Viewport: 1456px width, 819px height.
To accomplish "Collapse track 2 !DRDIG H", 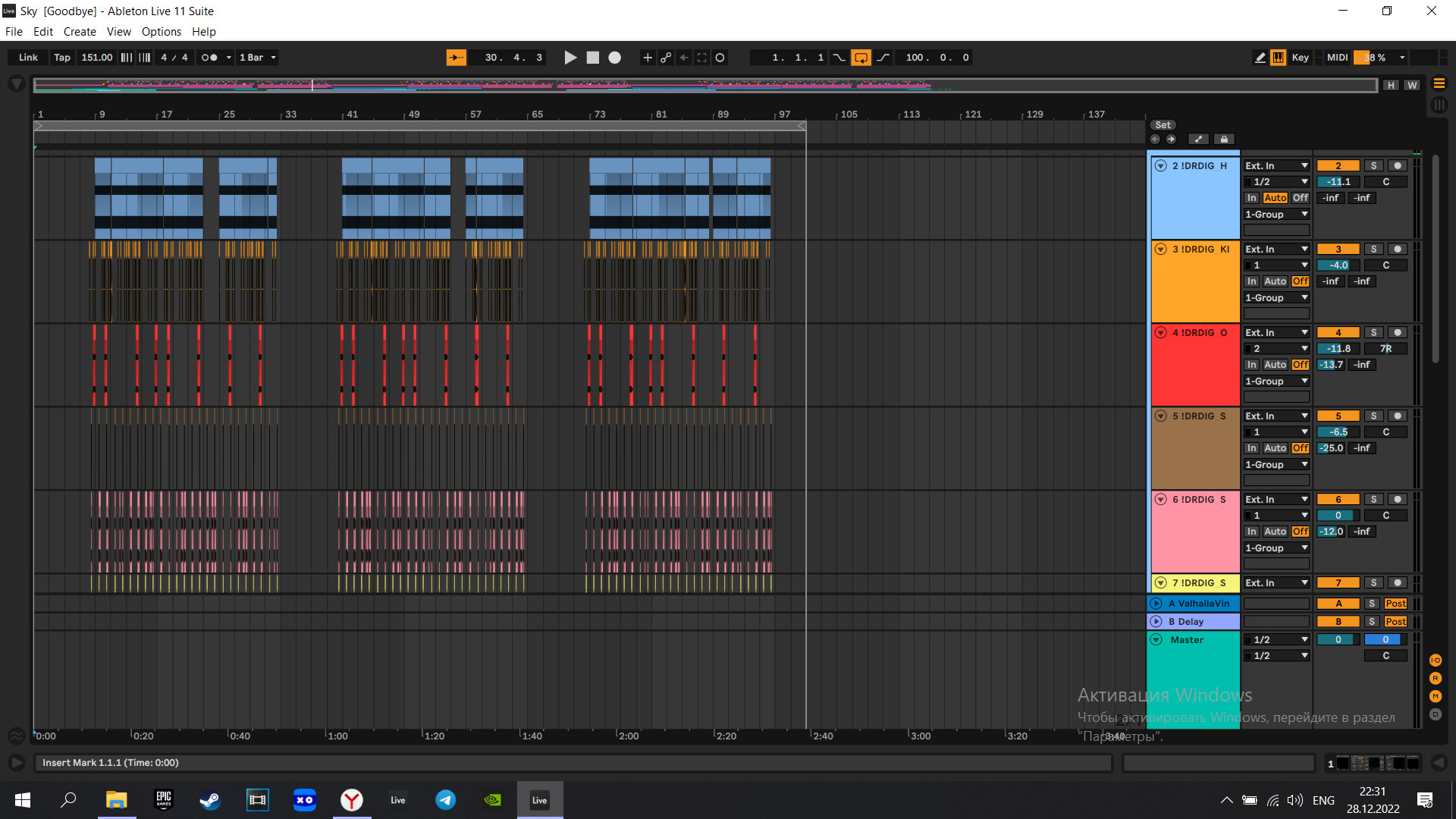I will [x=1160, y=165].
